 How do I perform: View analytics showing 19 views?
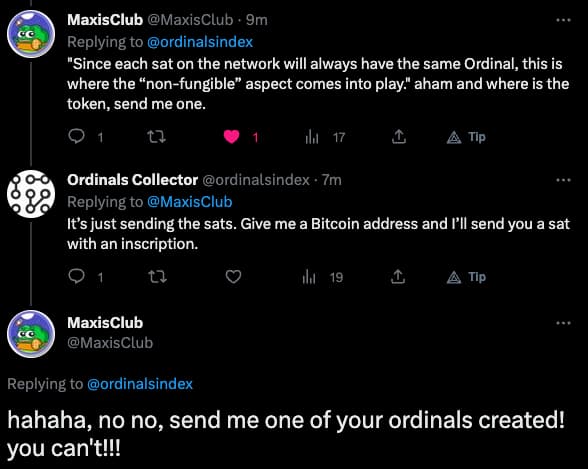(x=309, y=277)
